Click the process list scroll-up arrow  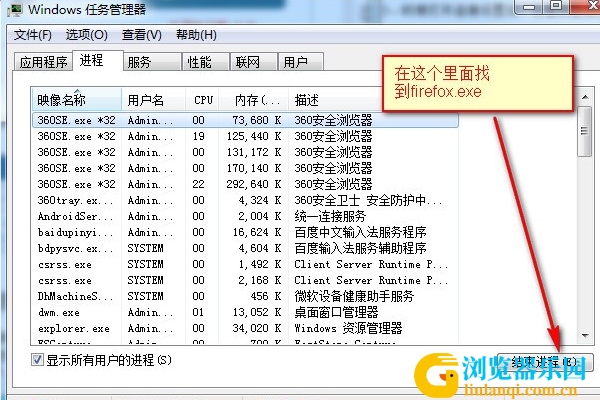(x=585, y=97)
